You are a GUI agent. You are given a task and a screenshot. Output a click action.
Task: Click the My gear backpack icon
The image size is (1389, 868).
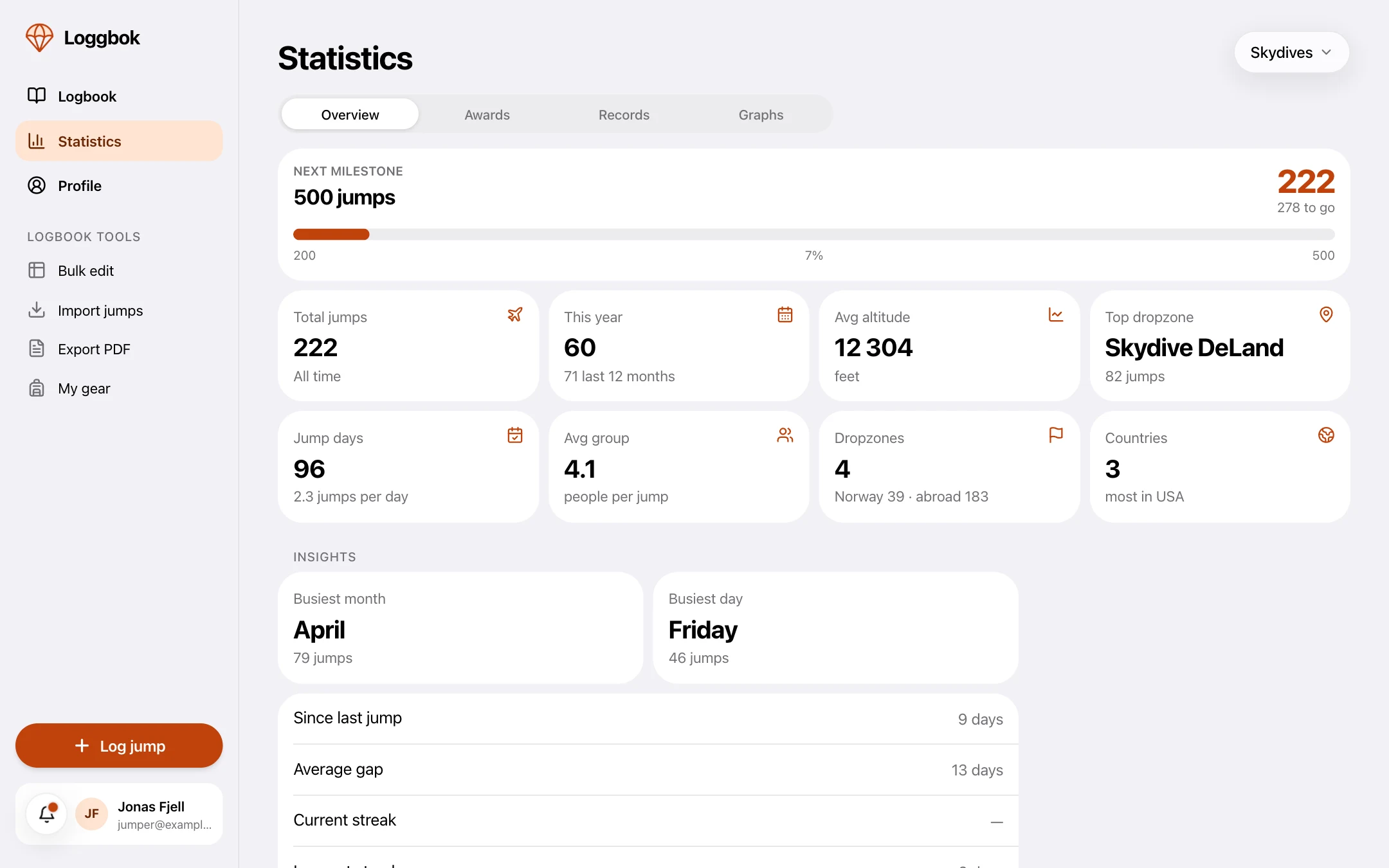coord(37,388)
